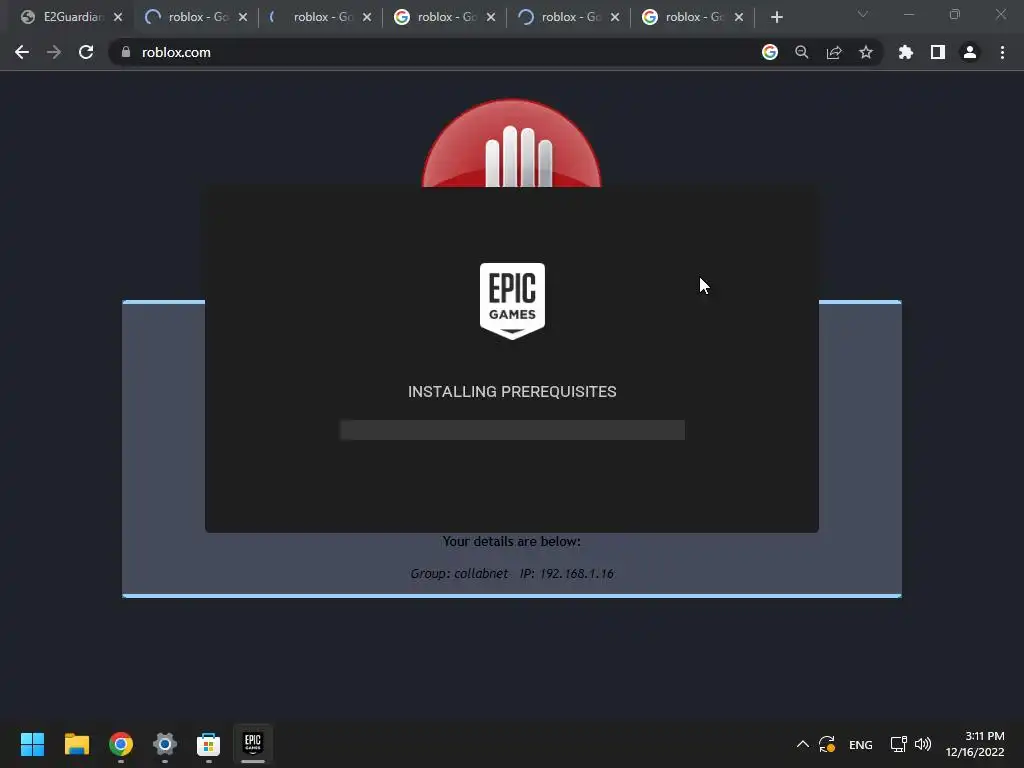The width and height of the screenshot is (1024, 768).
Task: Switch to the second tab, first roblox tab
Action: [x=196, y=17]
